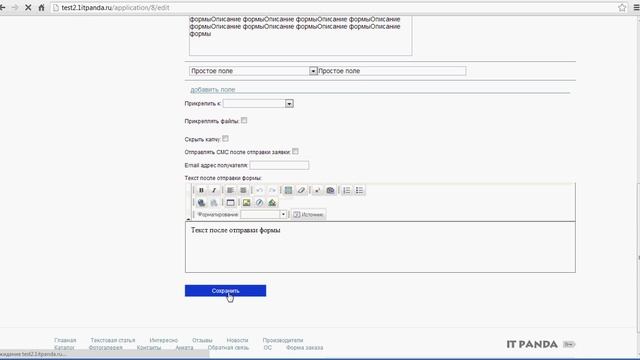Go to 'Форма заказа' footer link
Viewport: 640px width, 360px height.
pyautogui.click(x=304, y=348)
